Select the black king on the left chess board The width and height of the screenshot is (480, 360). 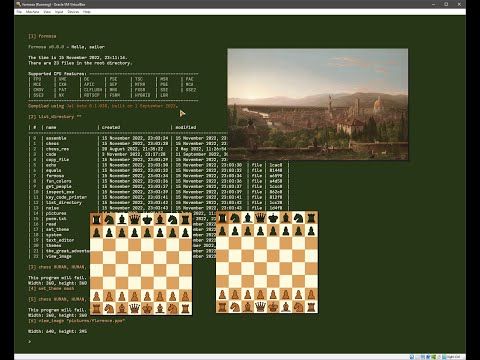click(147, 219)
